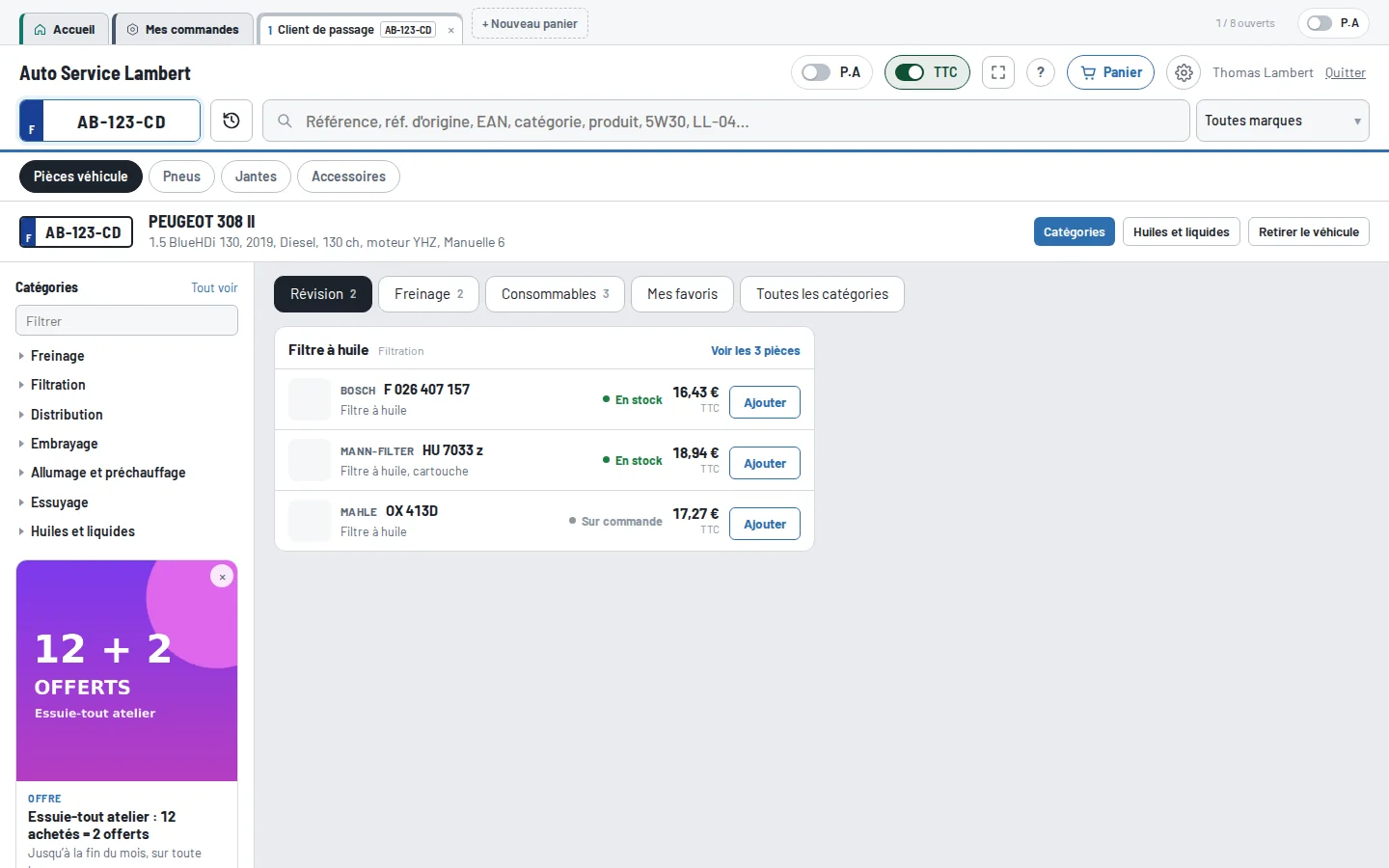The image size is (1389, 868).
Task: Switch to the Accueil tab
Action: 65,30
